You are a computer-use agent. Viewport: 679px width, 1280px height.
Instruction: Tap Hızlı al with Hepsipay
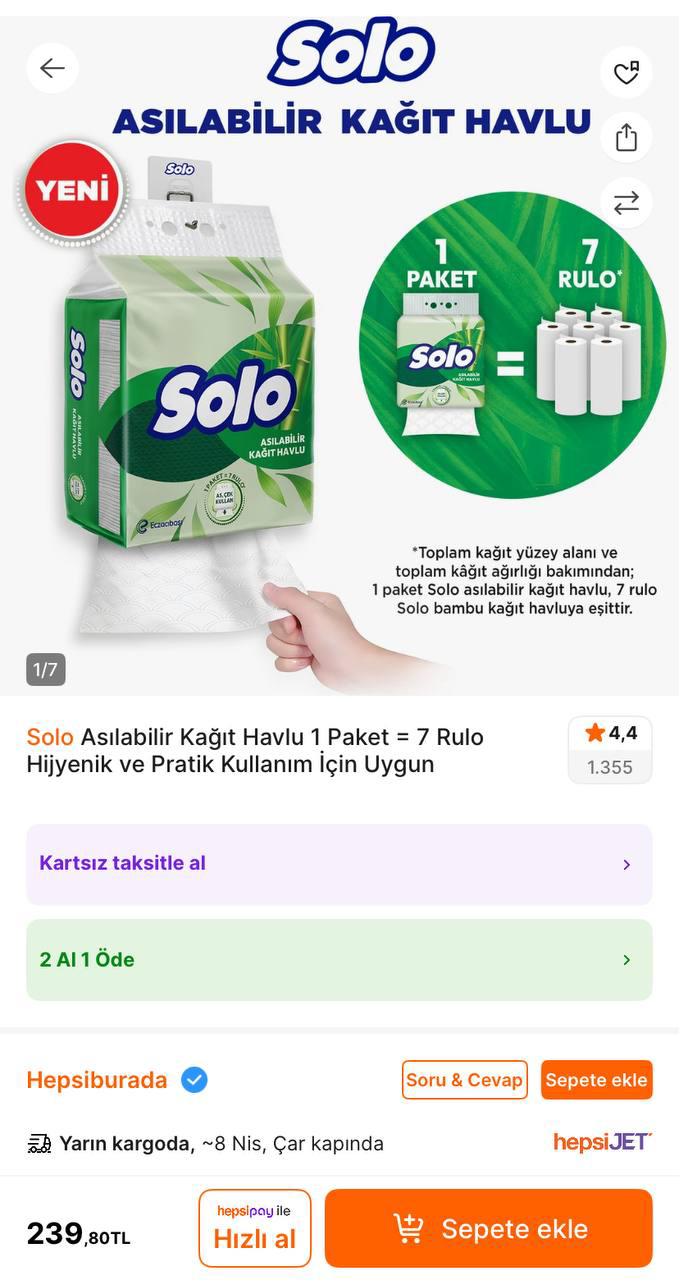(x=255, y=1228)
